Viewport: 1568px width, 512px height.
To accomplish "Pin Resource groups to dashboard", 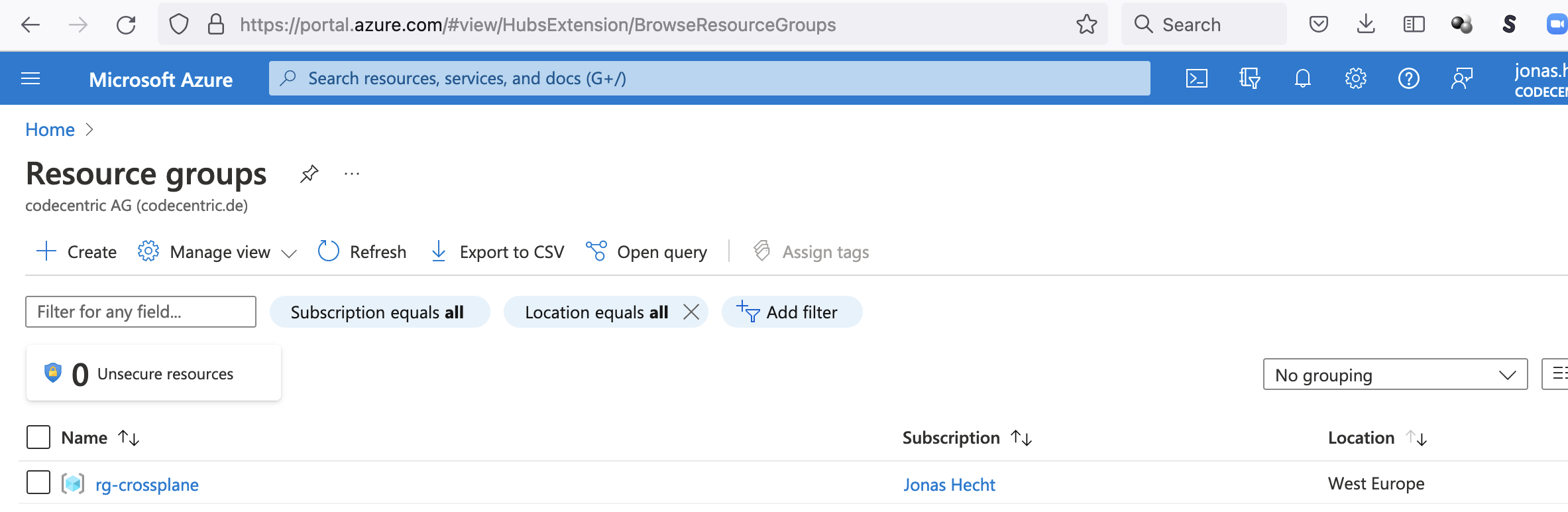I will click(309, 174).
